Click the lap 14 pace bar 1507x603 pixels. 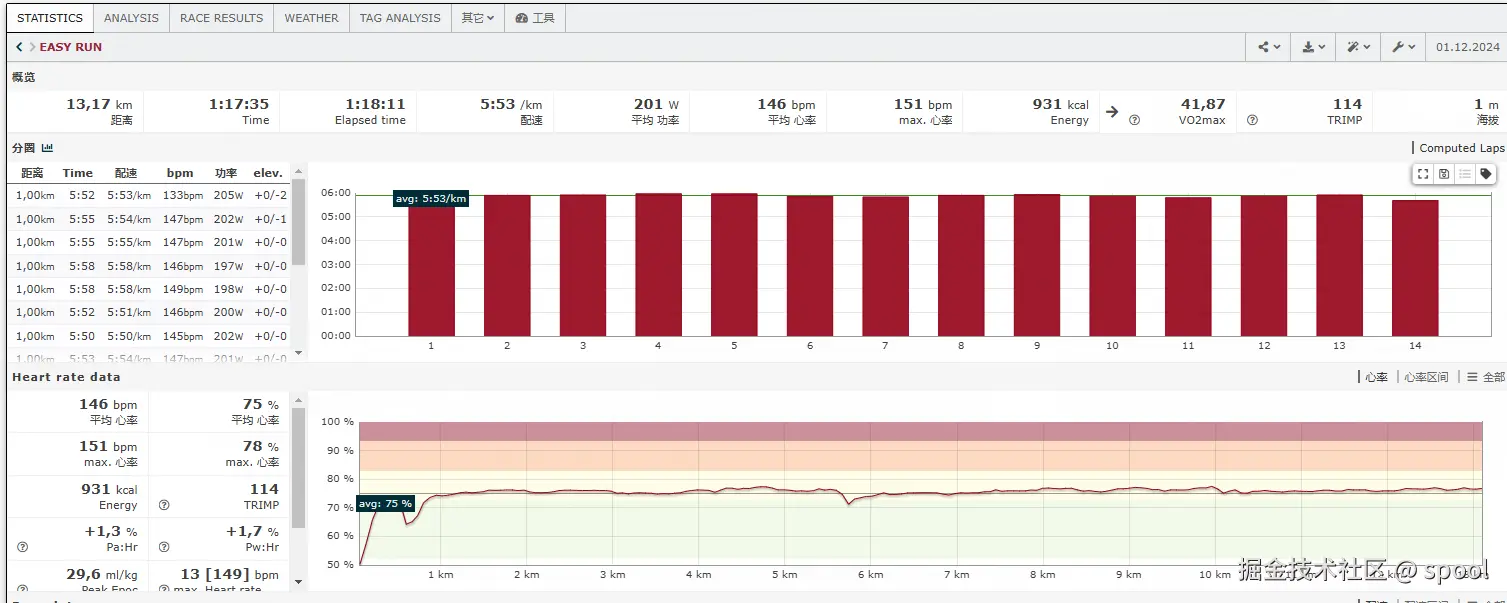1414,268
